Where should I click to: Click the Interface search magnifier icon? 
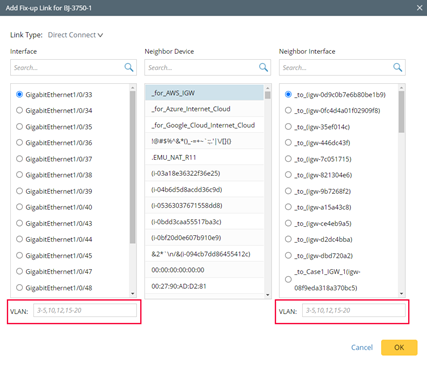coord(129,67)
